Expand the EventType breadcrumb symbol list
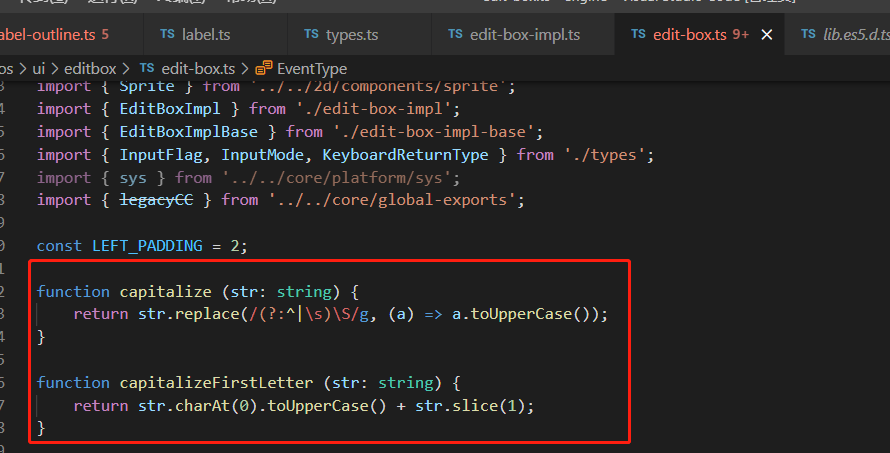The width and height of the screenshot is (890, 453). [x=312, y=69]
